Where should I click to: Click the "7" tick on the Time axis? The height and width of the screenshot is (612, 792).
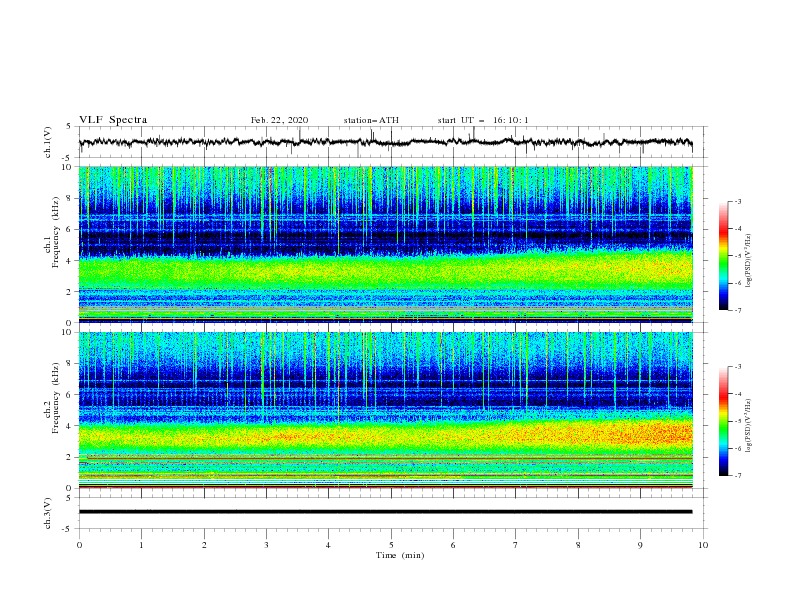pyautogui.click(x=516, y=545)
